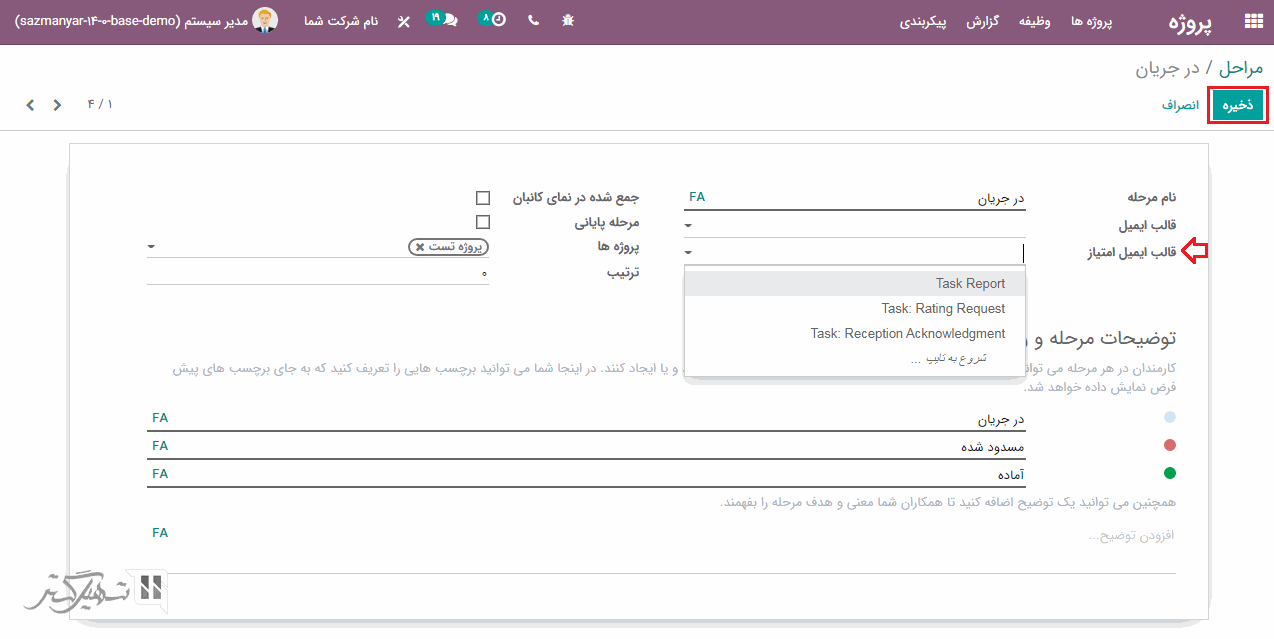Enable the 'مرحله پایانی' checkbox
Image resolution: width=1274 pixels, height=639 pixels.
483,222
